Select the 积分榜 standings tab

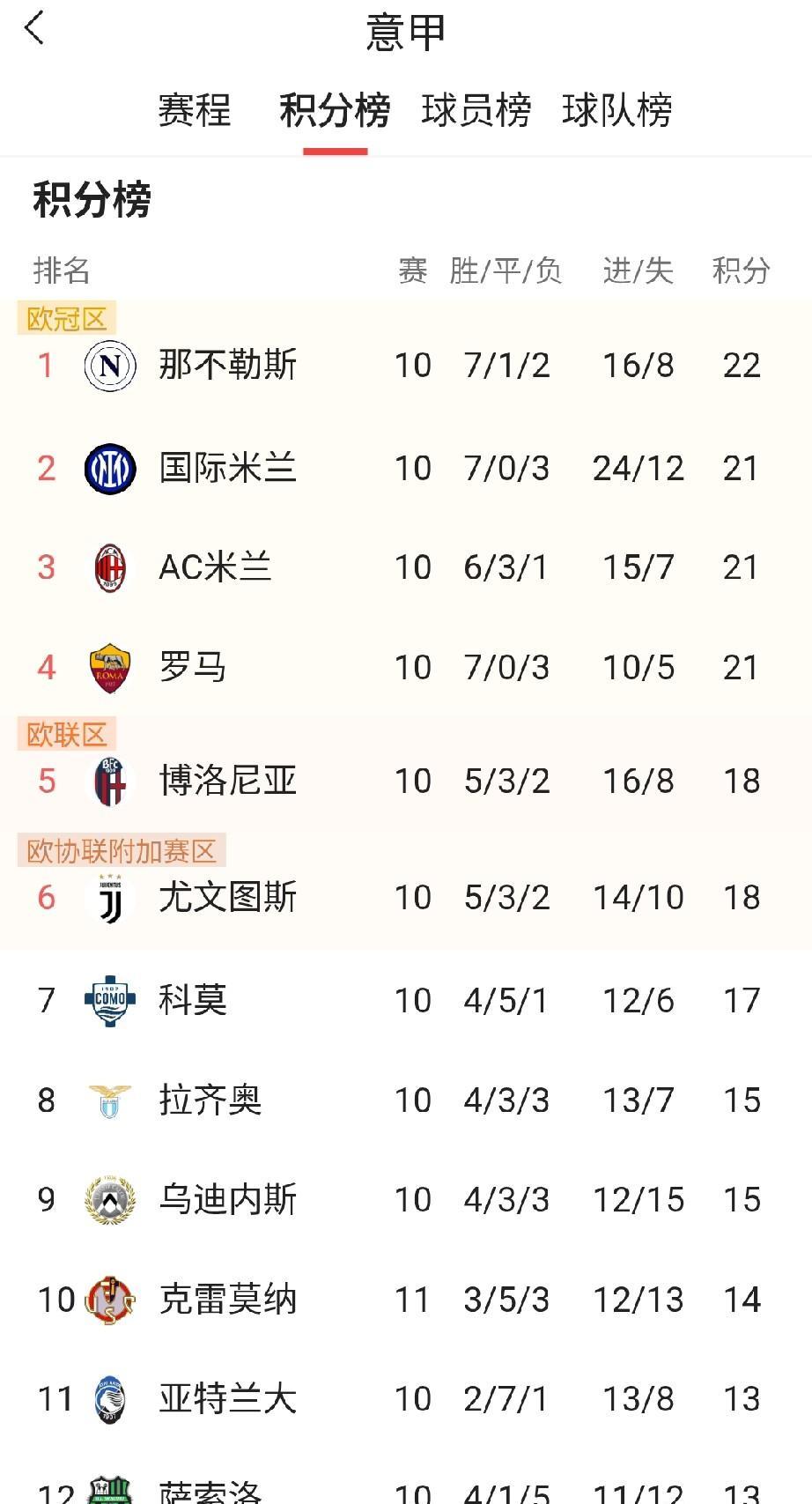point(335,111)
